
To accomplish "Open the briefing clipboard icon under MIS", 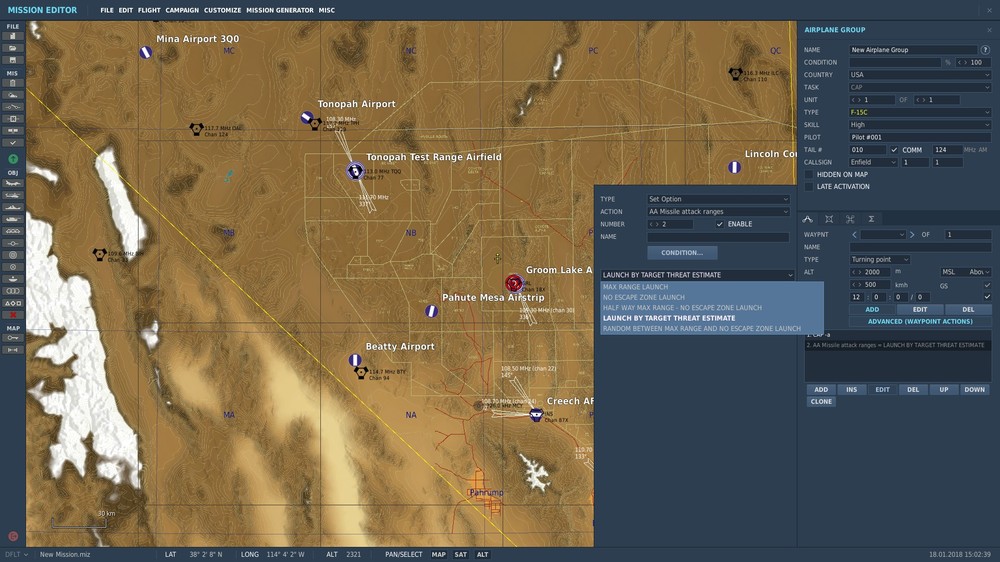I will [12, 83].
